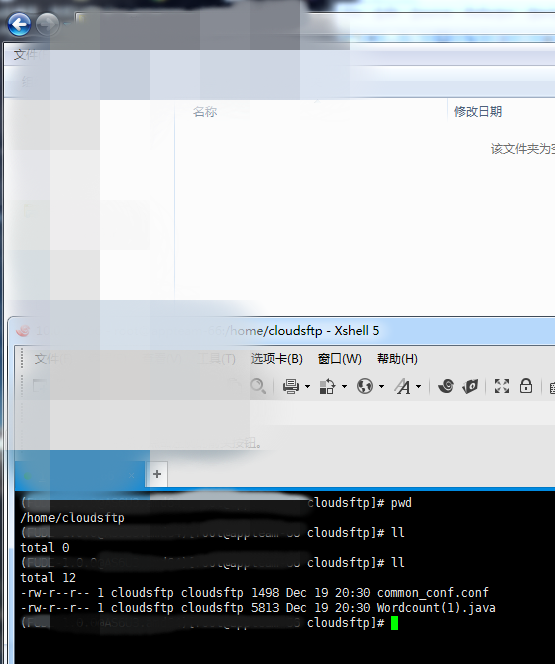
Task: Click the printer icon in Xshell toolbar
Action: click(291, 386)
